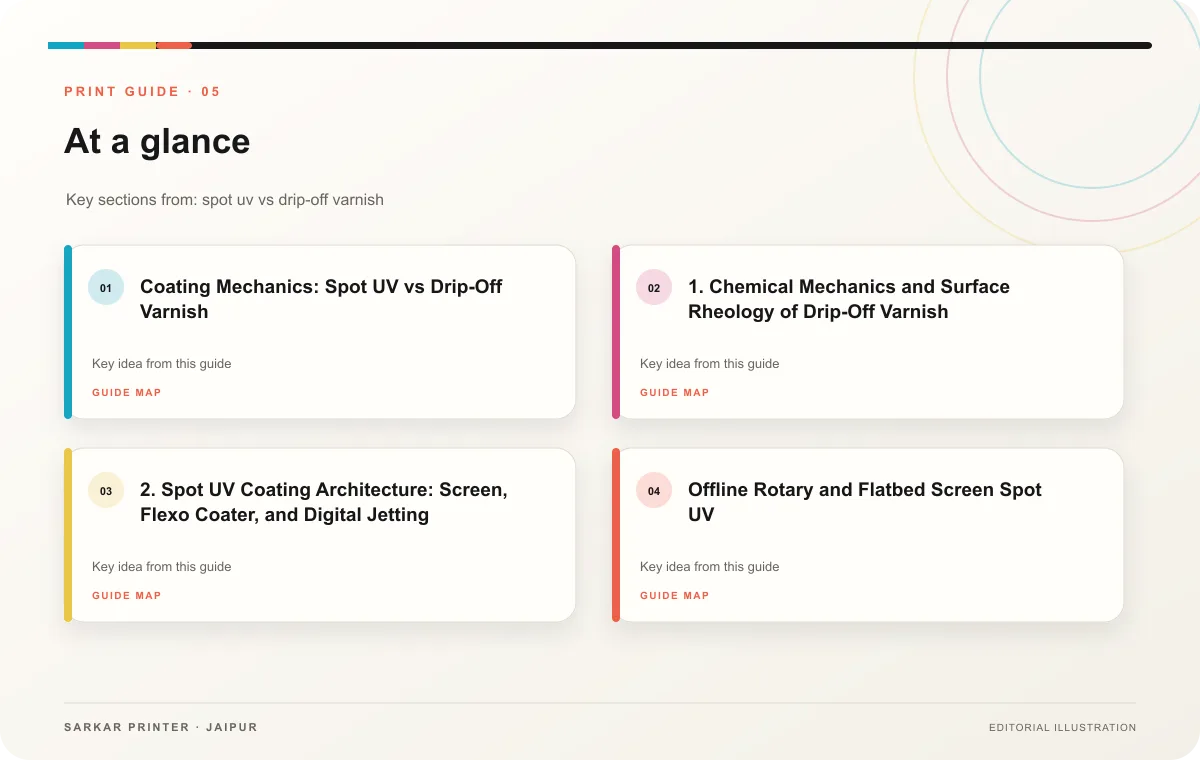Open Spot UV Coating Architecture card title
Image resolution: width=1200 pixels, height=760 pixels.
click(324, 502)
